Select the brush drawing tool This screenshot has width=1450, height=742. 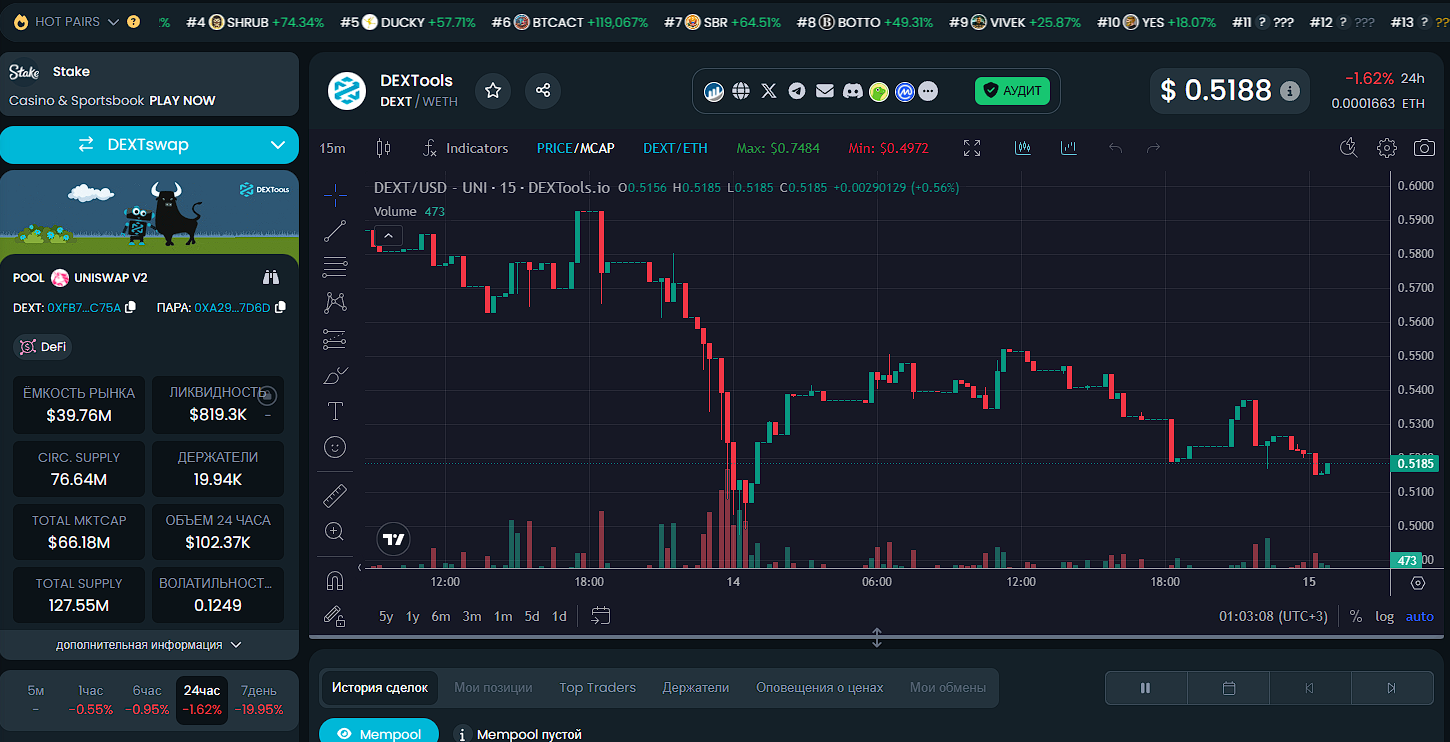point(336,376)
